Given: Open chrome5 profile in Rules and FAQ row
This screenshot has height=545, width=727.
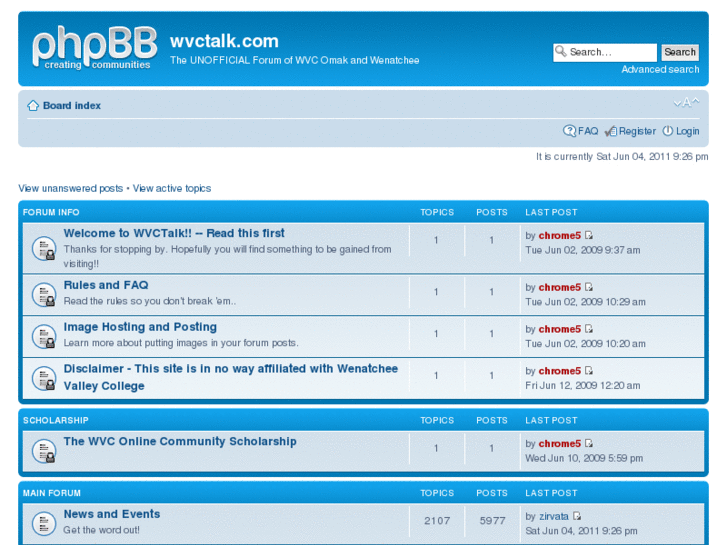Looking at the screenshot, I should point(560,288).
